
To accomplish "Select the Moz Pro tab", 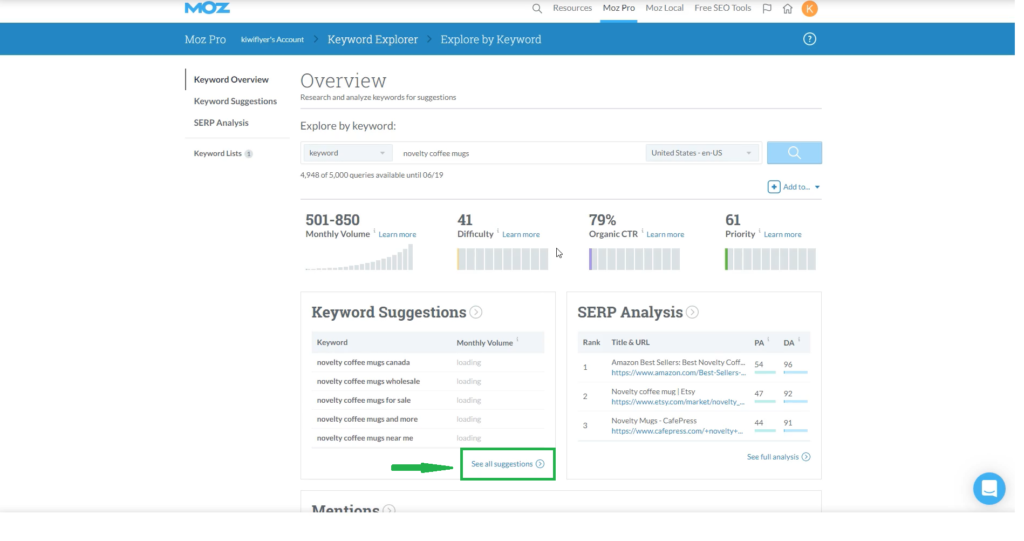I will tap(618, 8).
